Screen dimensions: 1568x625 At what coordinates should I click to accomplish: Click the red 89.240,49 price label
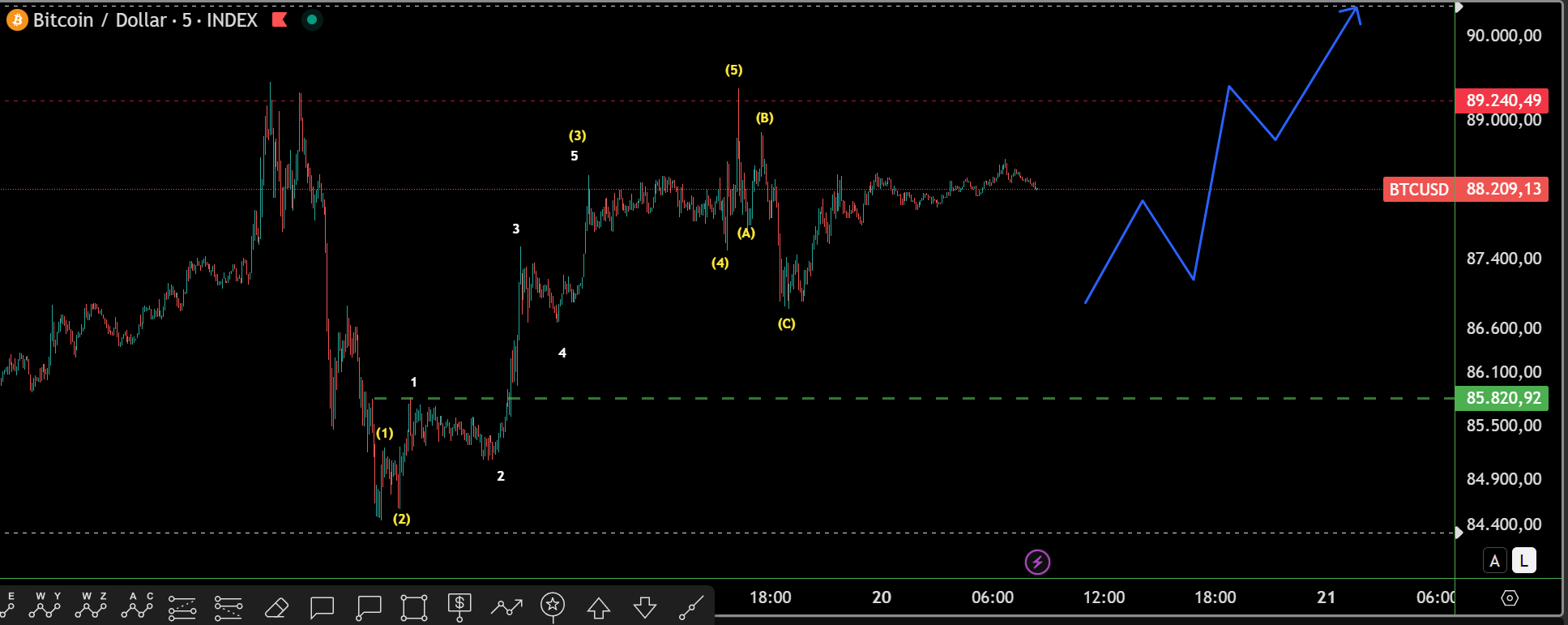pos(1502,101)
